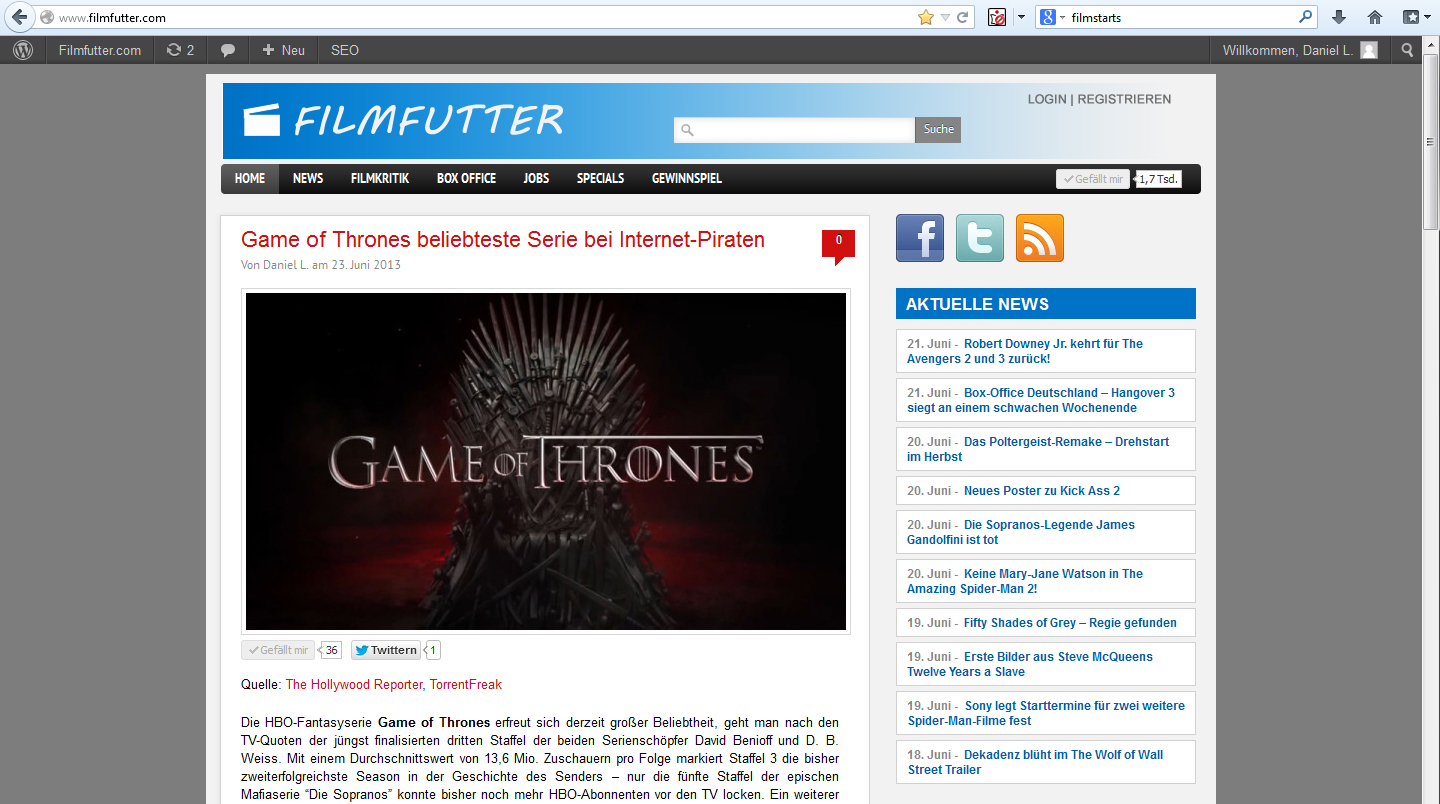The height and width of the screenshot is (804, 1440).
Task: Click the browser vertical scrollbar thumb
Action: [x=1430, y=142]
